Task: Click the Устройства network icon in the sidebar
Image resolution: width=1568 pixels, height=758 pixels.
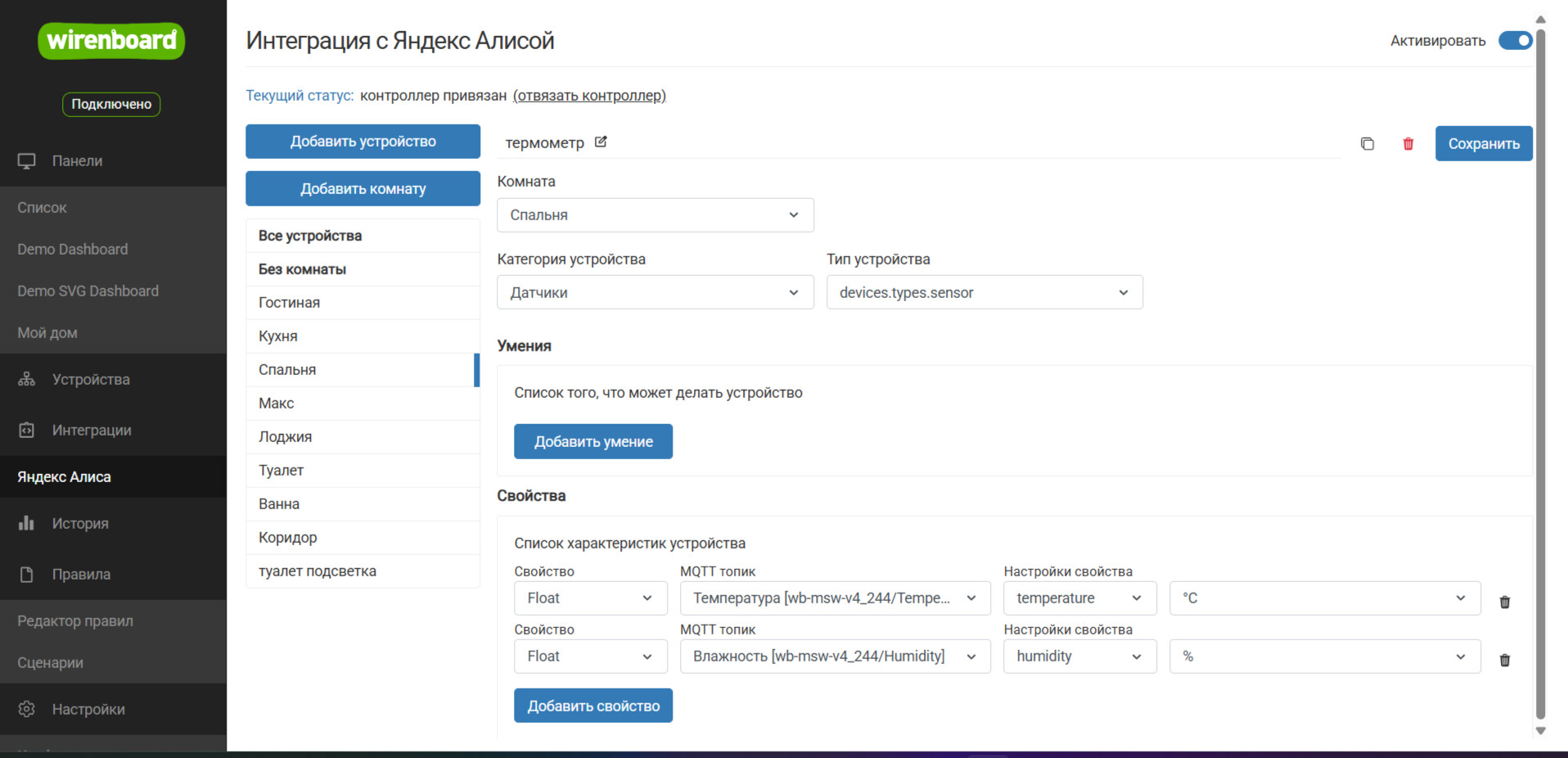Action: 27,379
